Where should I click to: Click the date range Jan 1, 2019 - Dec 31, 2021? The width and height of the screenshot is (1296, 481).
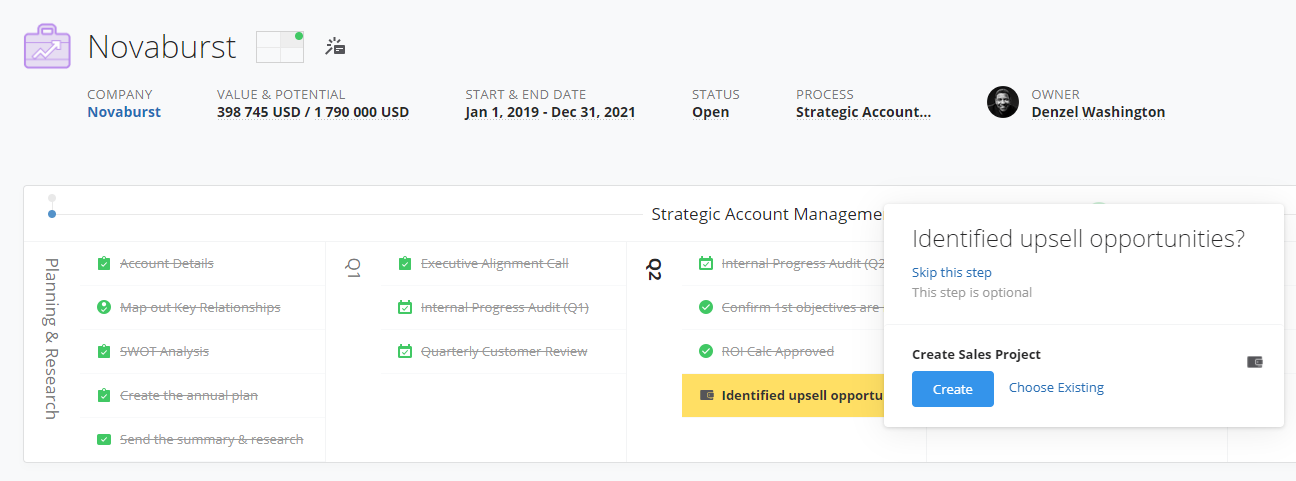(x=550, y=112)
